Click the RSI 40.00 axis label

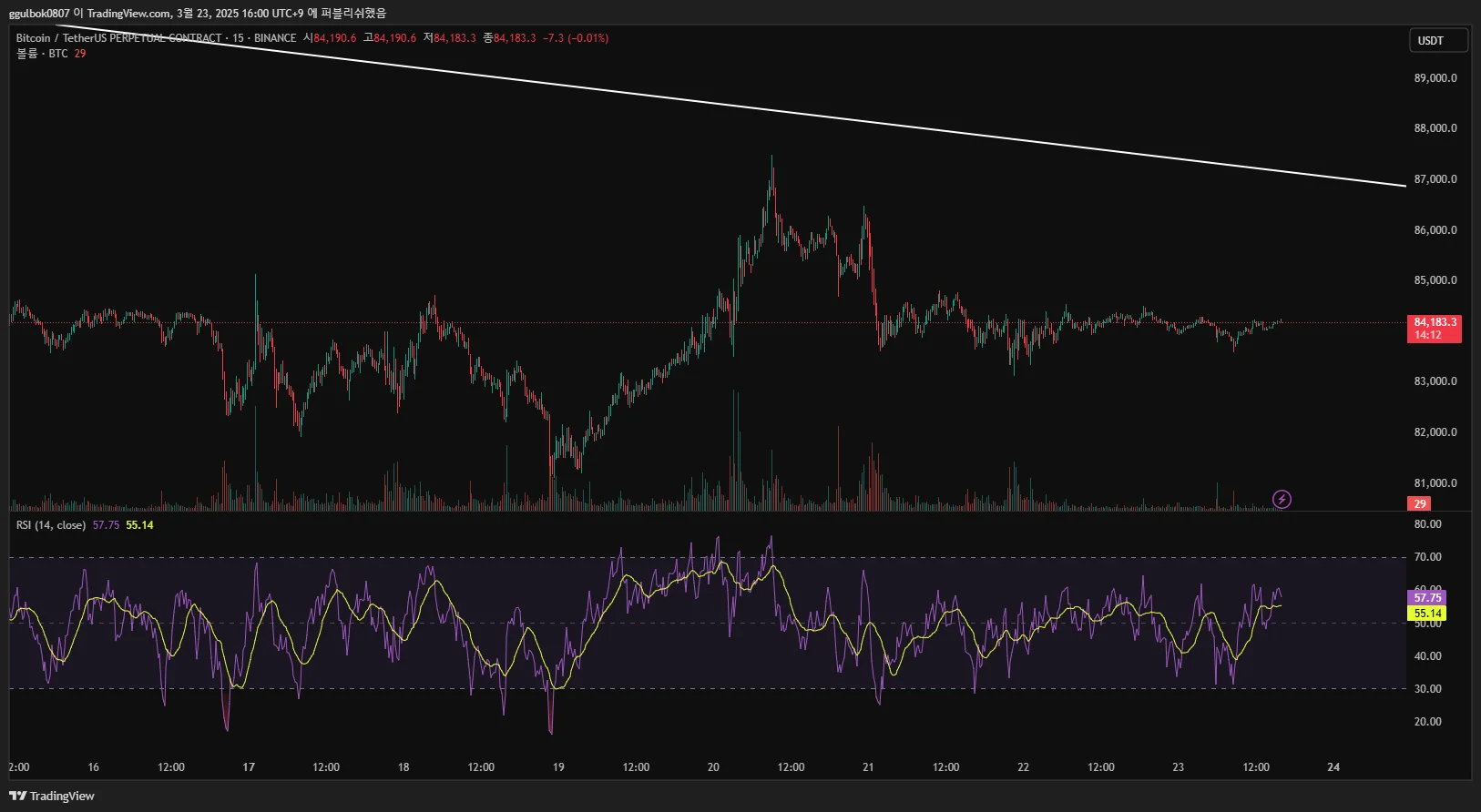click(x=1427, y=656)
